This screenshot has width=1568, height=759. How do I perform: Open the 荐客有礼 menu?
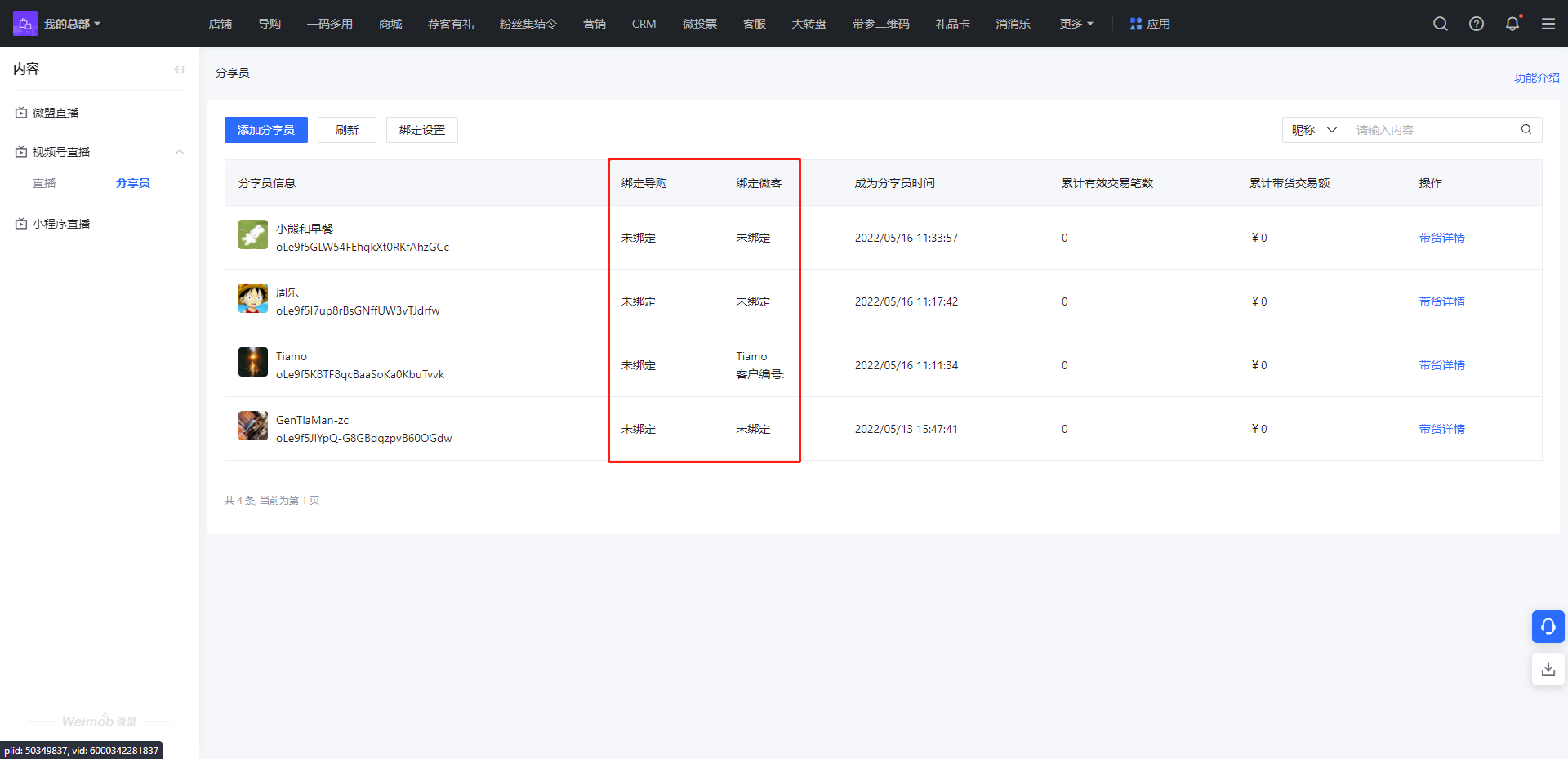point(451,24)
